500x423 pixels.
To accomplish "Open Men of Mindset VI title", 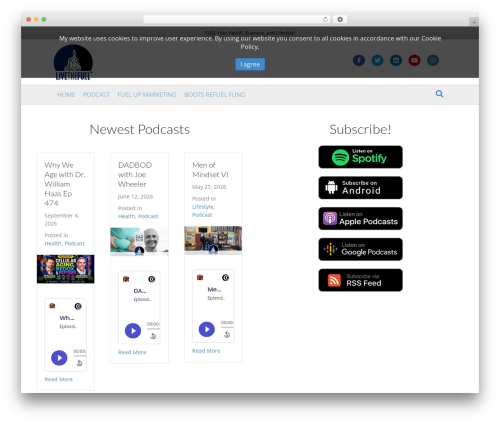I will click(210, 170).
